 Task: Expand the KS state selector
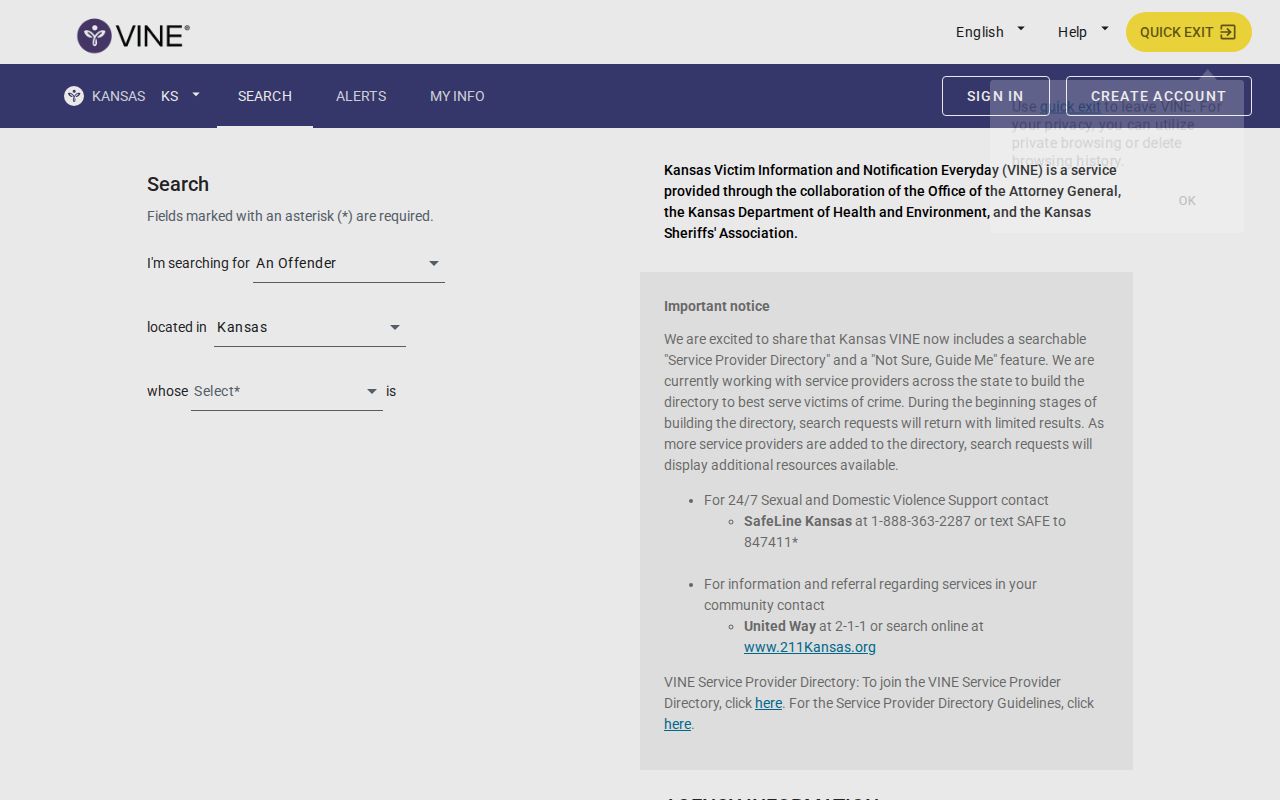[x=181, y=96]
